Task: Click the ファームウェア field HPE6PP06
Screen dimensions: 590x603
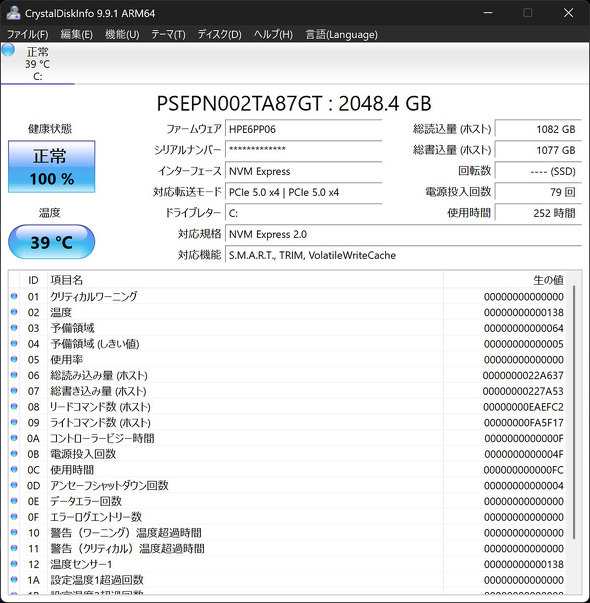Action: coord(303,129)
